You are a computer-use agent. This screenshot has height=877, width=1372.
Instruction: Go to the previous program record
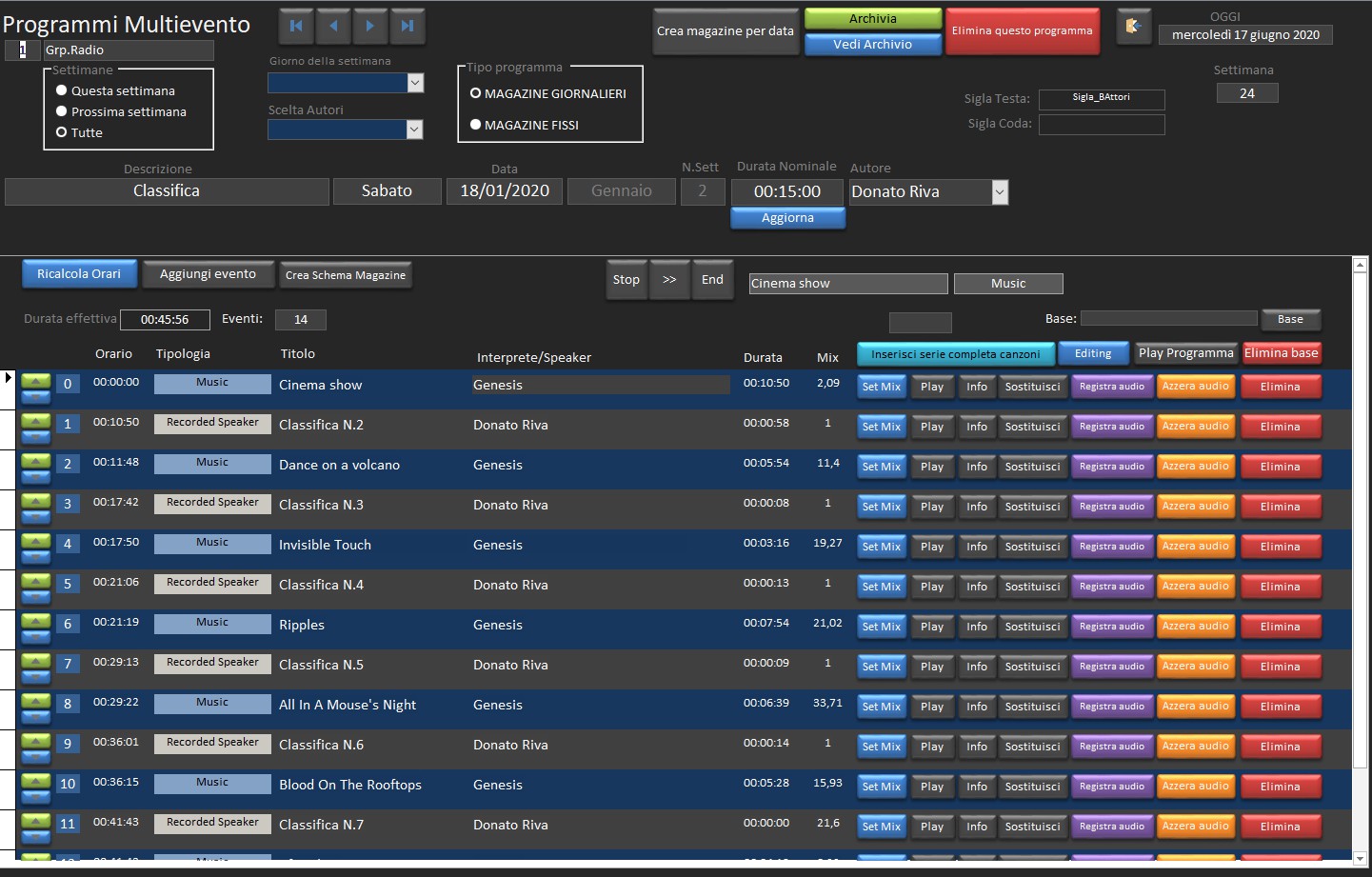[x=333, y=27]
